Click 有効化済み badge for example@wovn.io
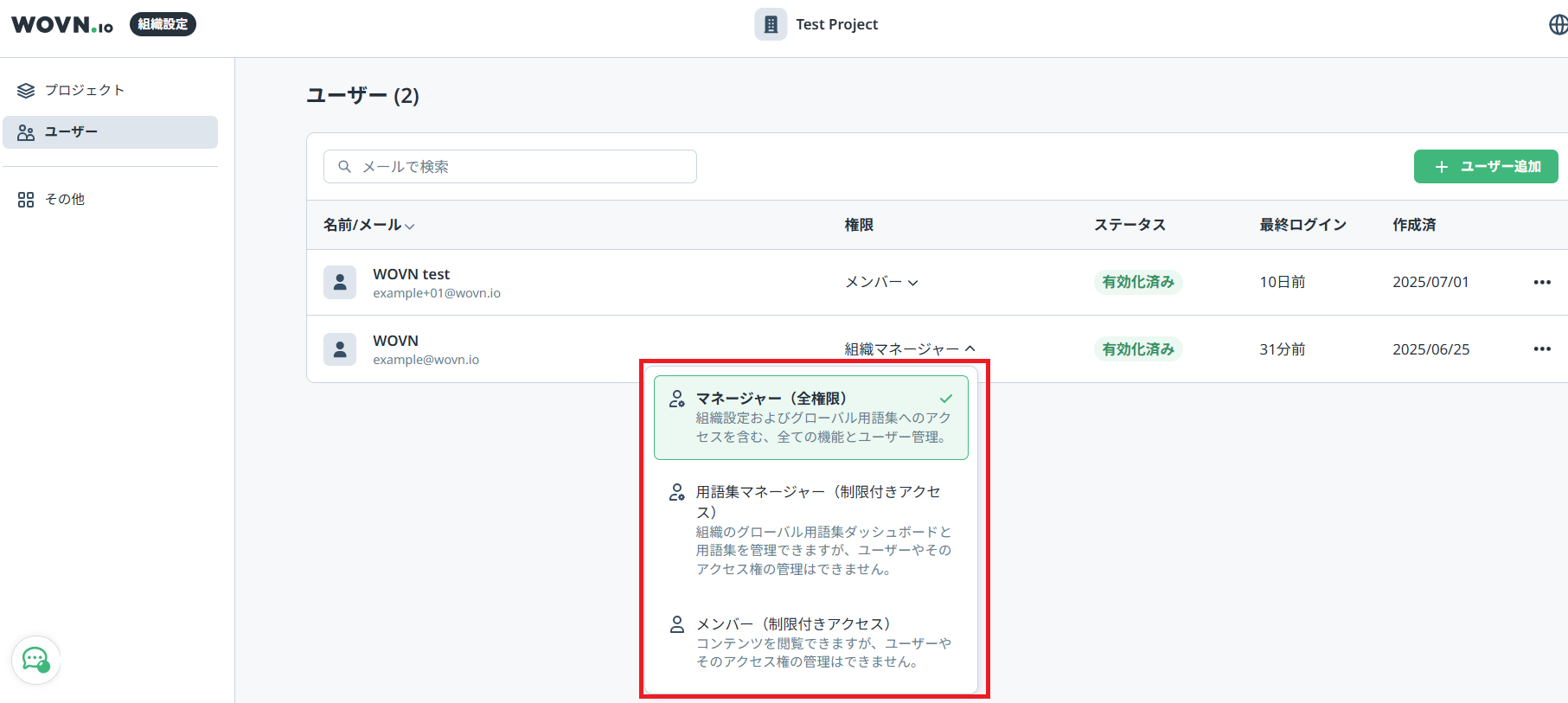This screenshot has height=703, width=1568. 1138,349
